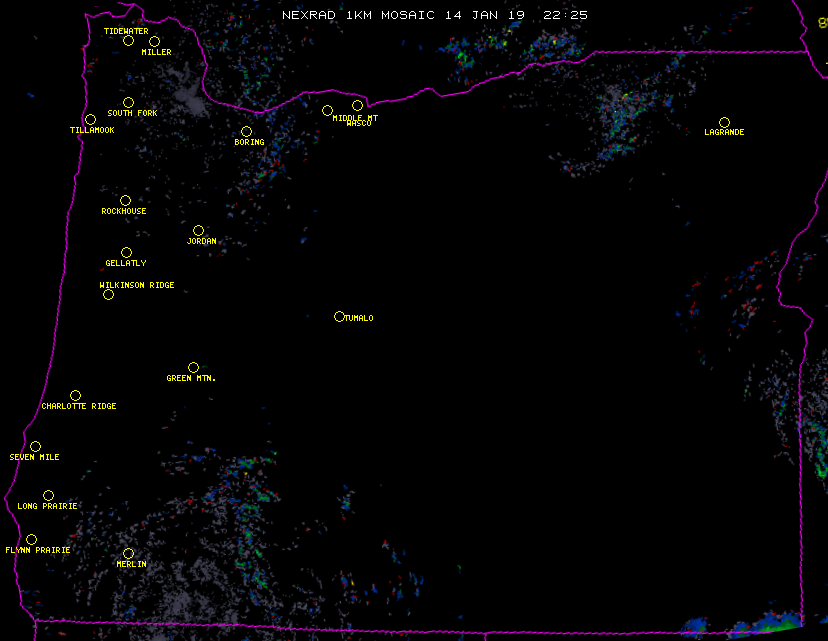Select the Tillamook station marker

coord(90,120)
